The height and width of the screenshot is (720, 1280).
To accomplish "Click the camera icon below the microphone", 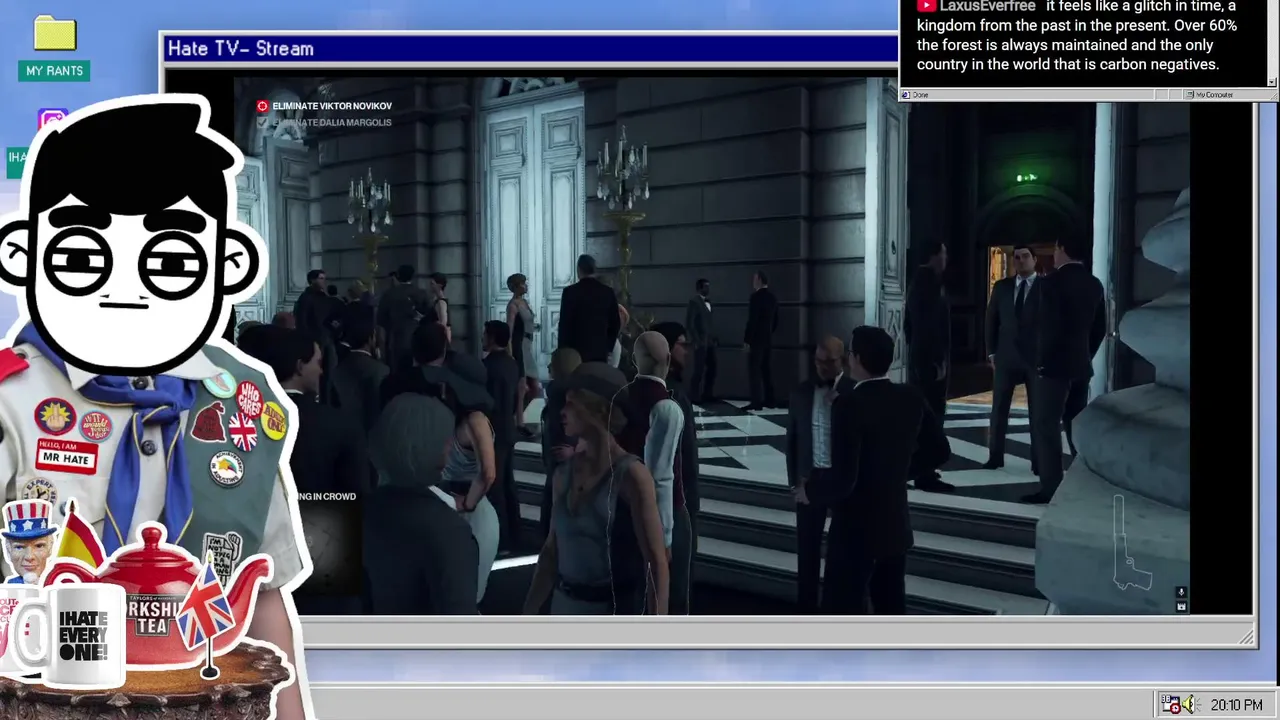I will 1181,606.
